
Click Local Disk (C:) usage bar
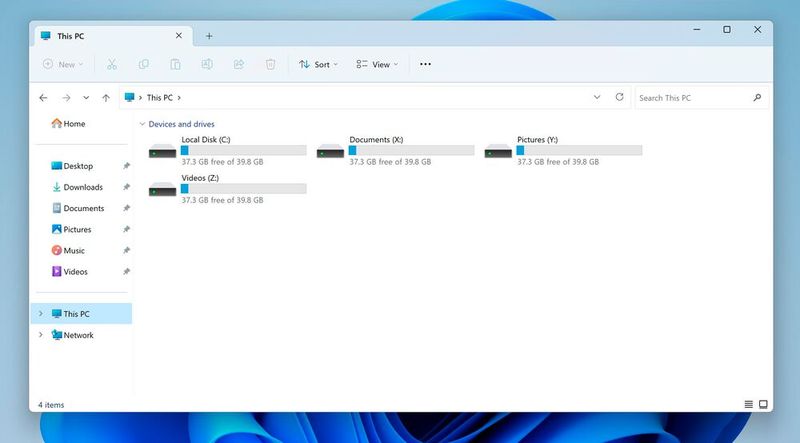click(244, 150)
